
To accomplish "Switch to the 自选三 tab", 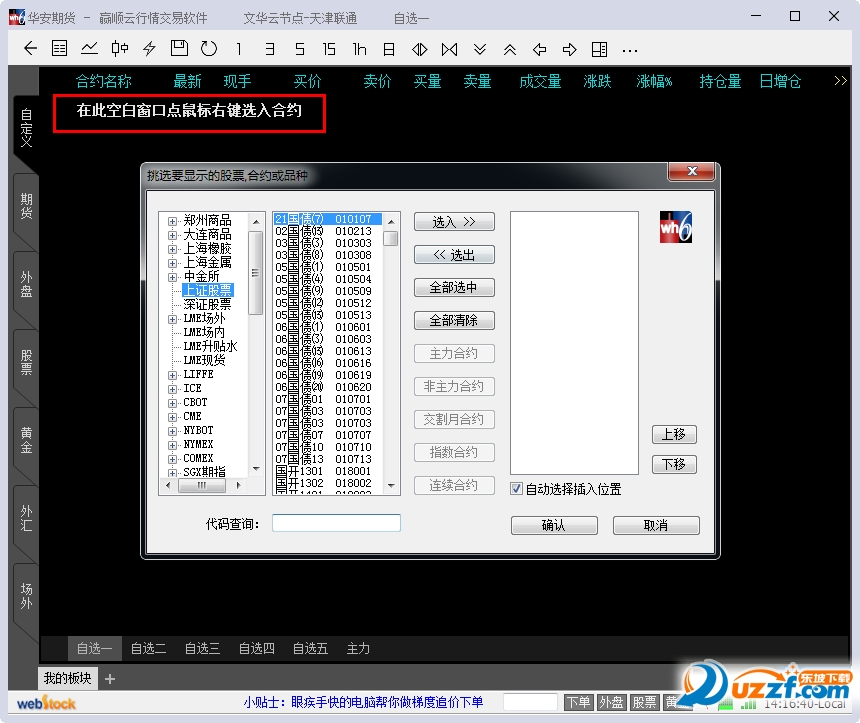I will coord(202,648).
